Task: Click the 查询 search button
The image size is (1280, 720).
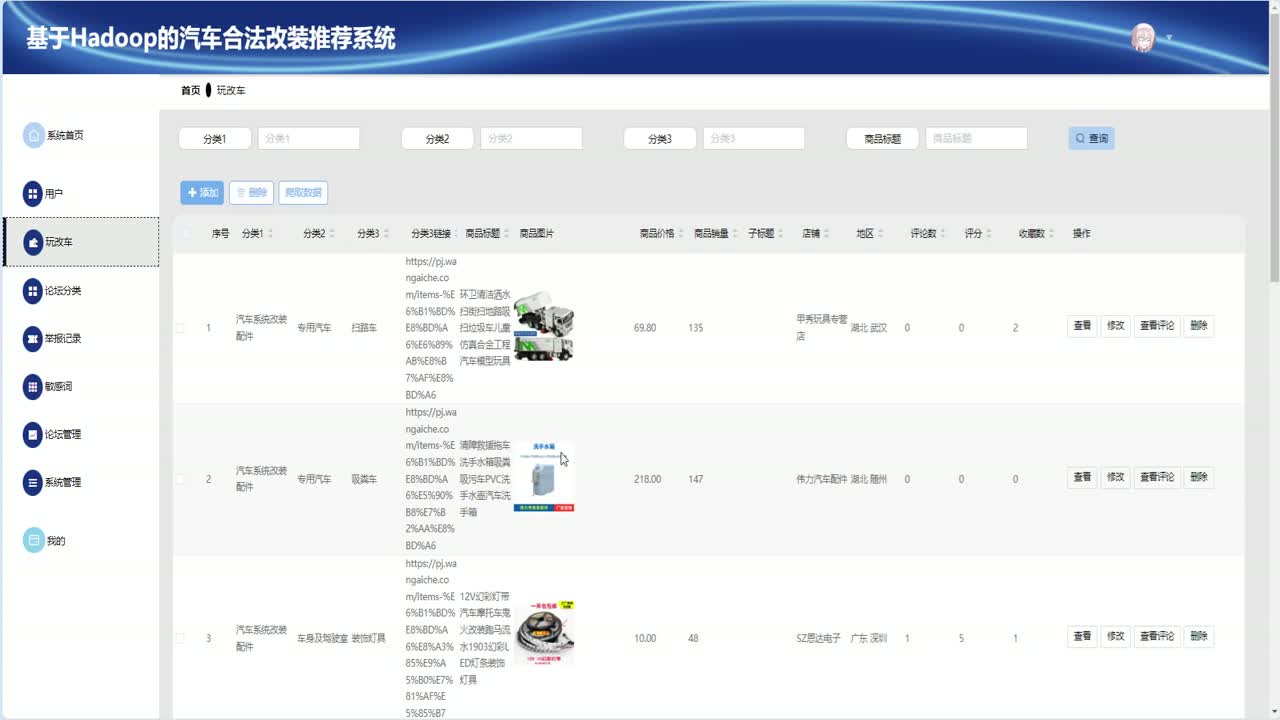Action: [x=1091, y=138]
